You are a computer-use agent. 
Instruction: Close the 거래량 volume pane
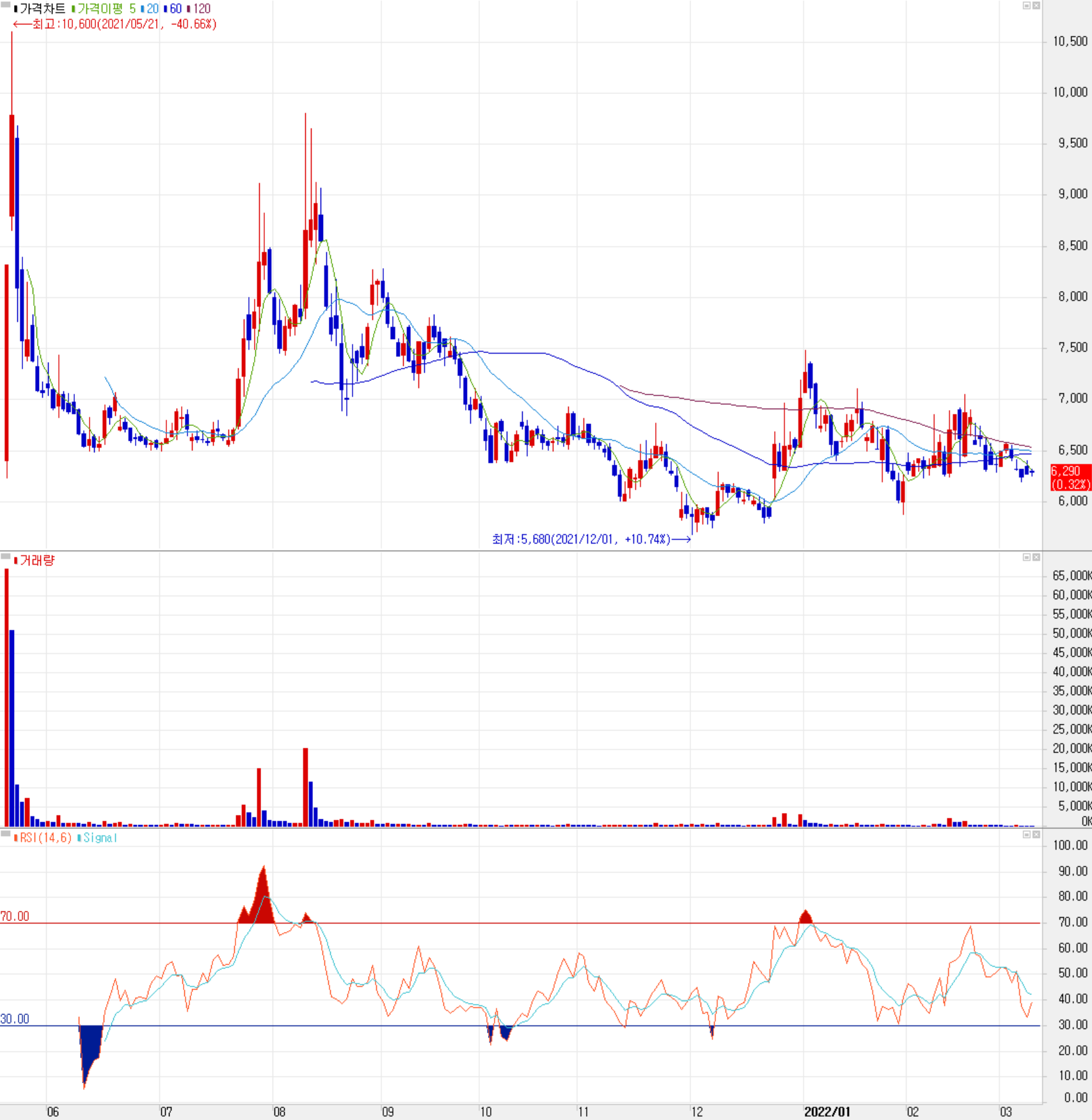point(1036,557)
